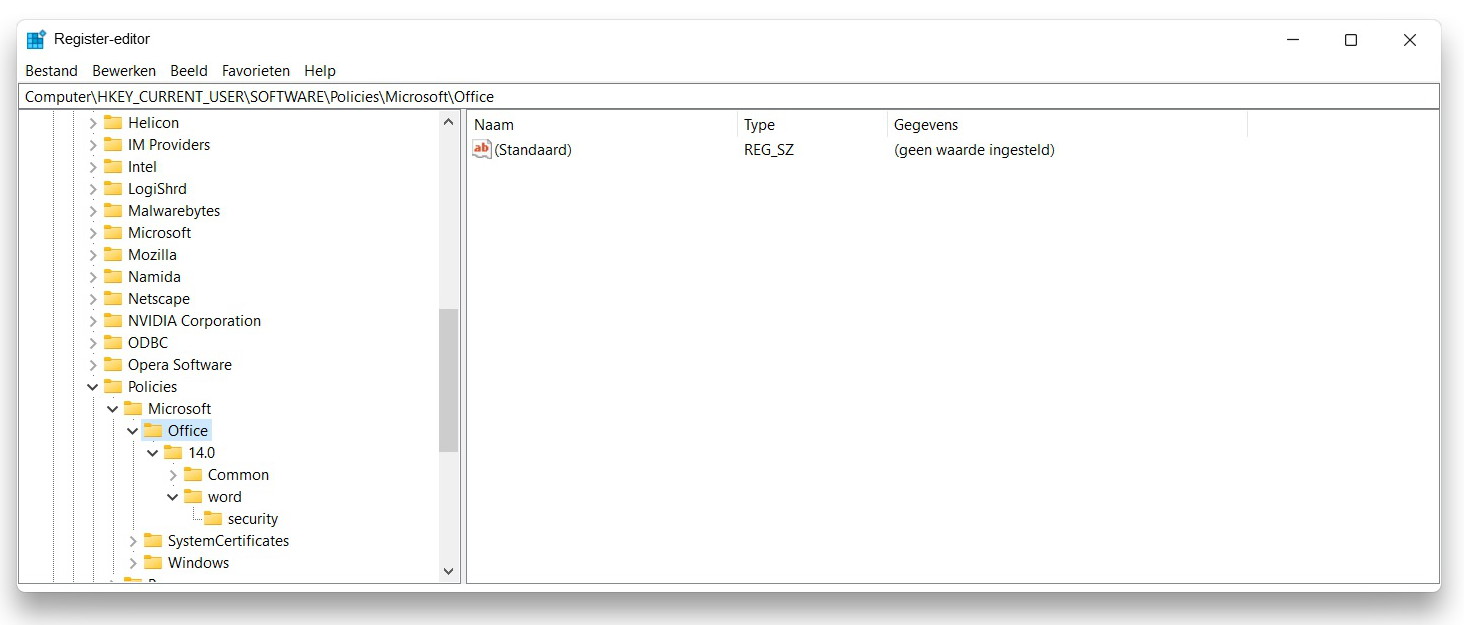Select the Policies folder icon

tap(113, 387)
